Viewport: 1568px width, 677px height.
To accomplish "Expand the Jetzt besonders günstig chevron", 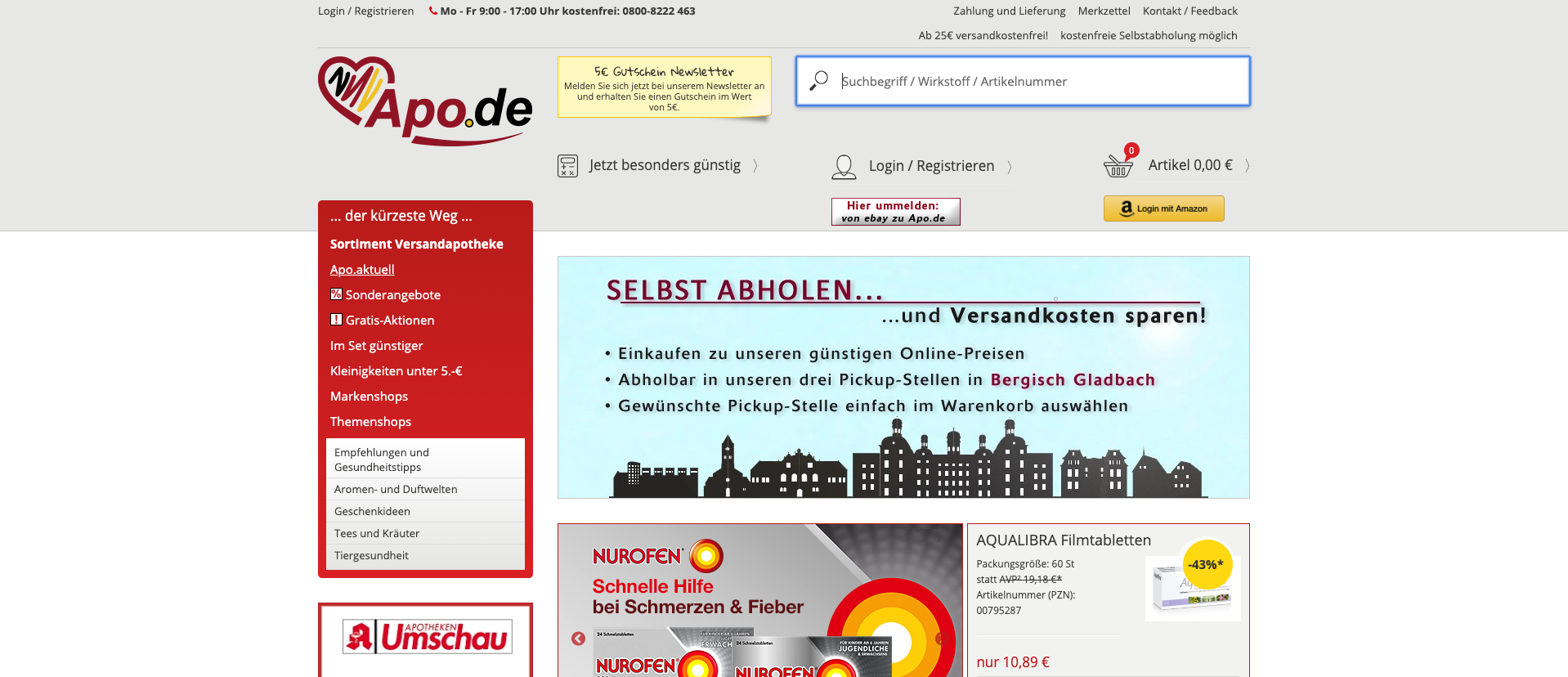I will pos(755,166).
